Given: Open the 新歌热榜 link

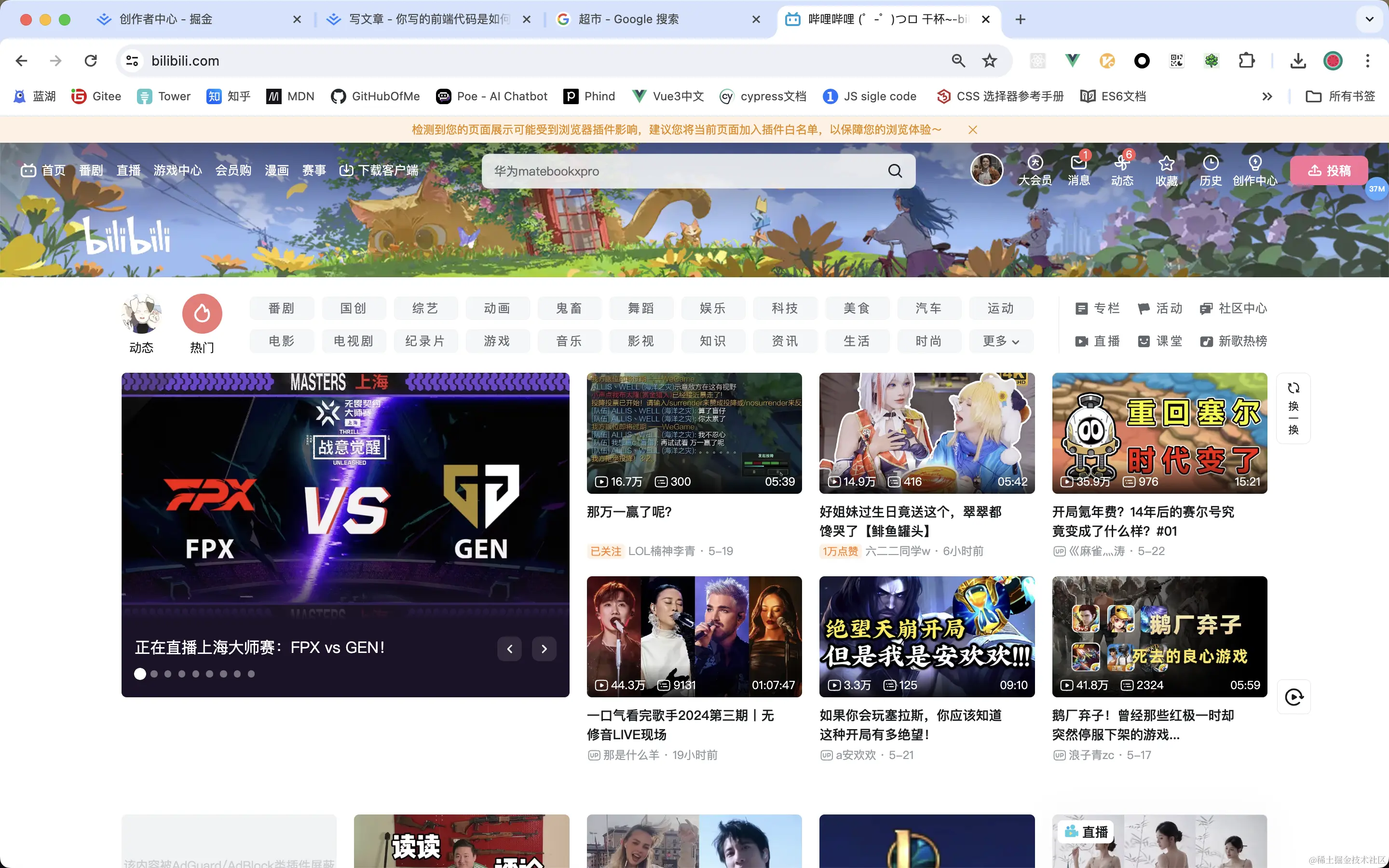Looking at the screenshot, I should pyautogui.click(x=1233, y=341).
